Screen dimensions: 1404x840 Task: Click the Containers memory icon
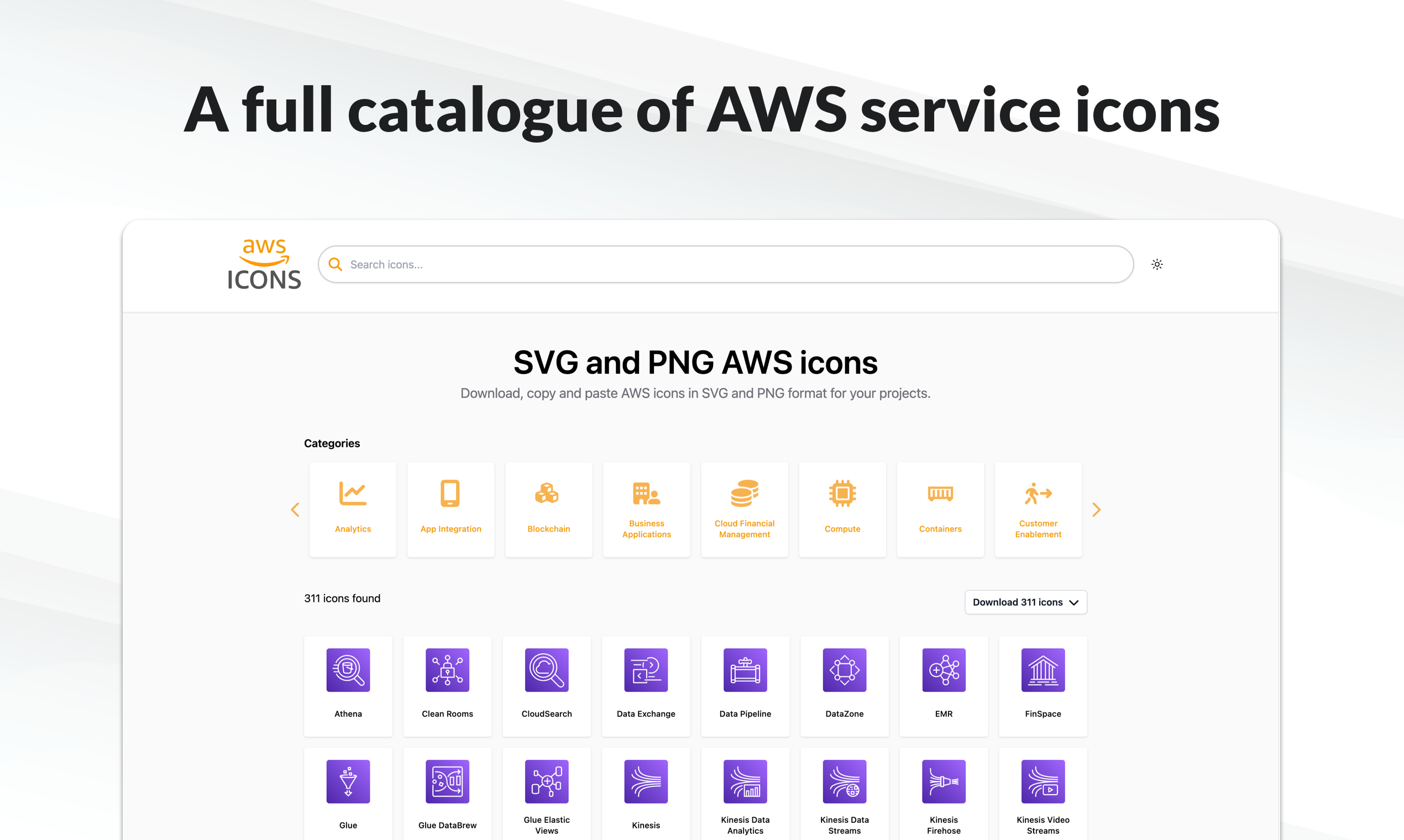tap(940, 494)
